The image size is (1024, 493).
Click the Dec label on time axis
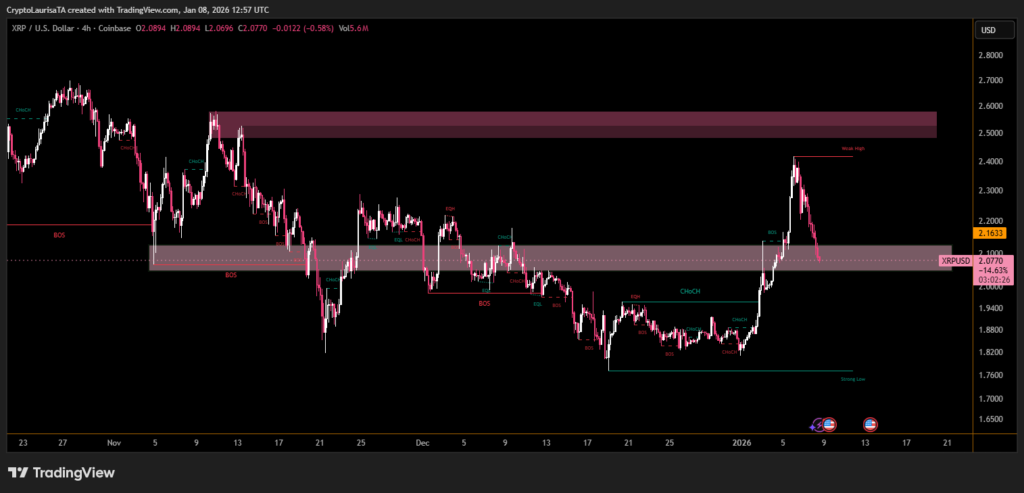tap(422, 441)
